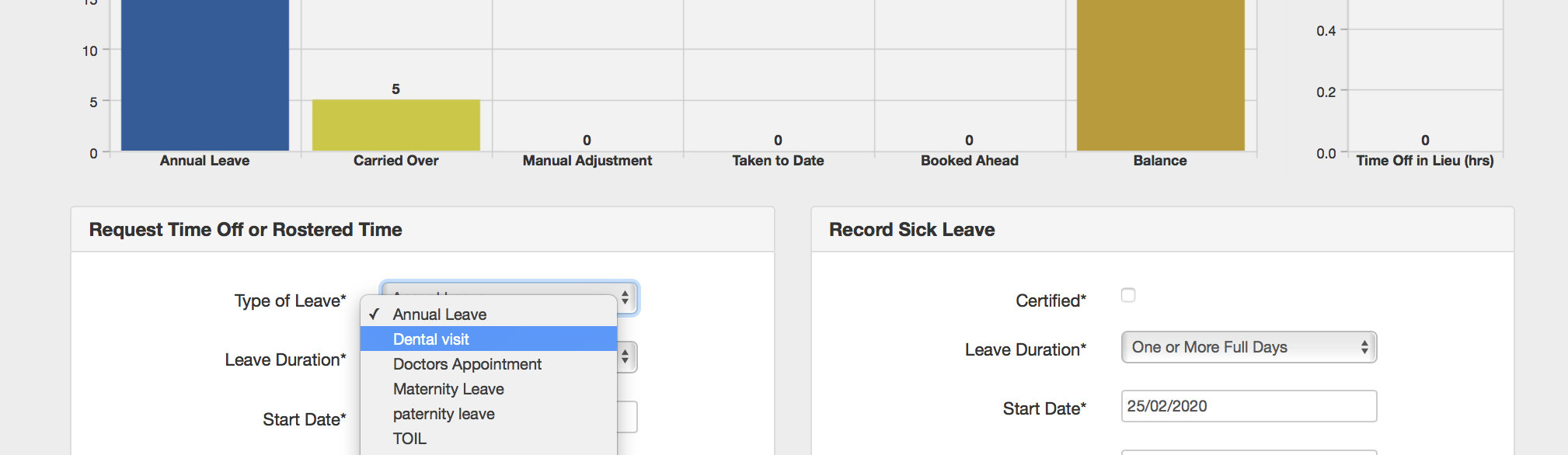This screenshot has height=455, width=1568.
Task: Click the Type of Leave dropdown arrows
Action: pyautogui.click(x=625, y=297)
